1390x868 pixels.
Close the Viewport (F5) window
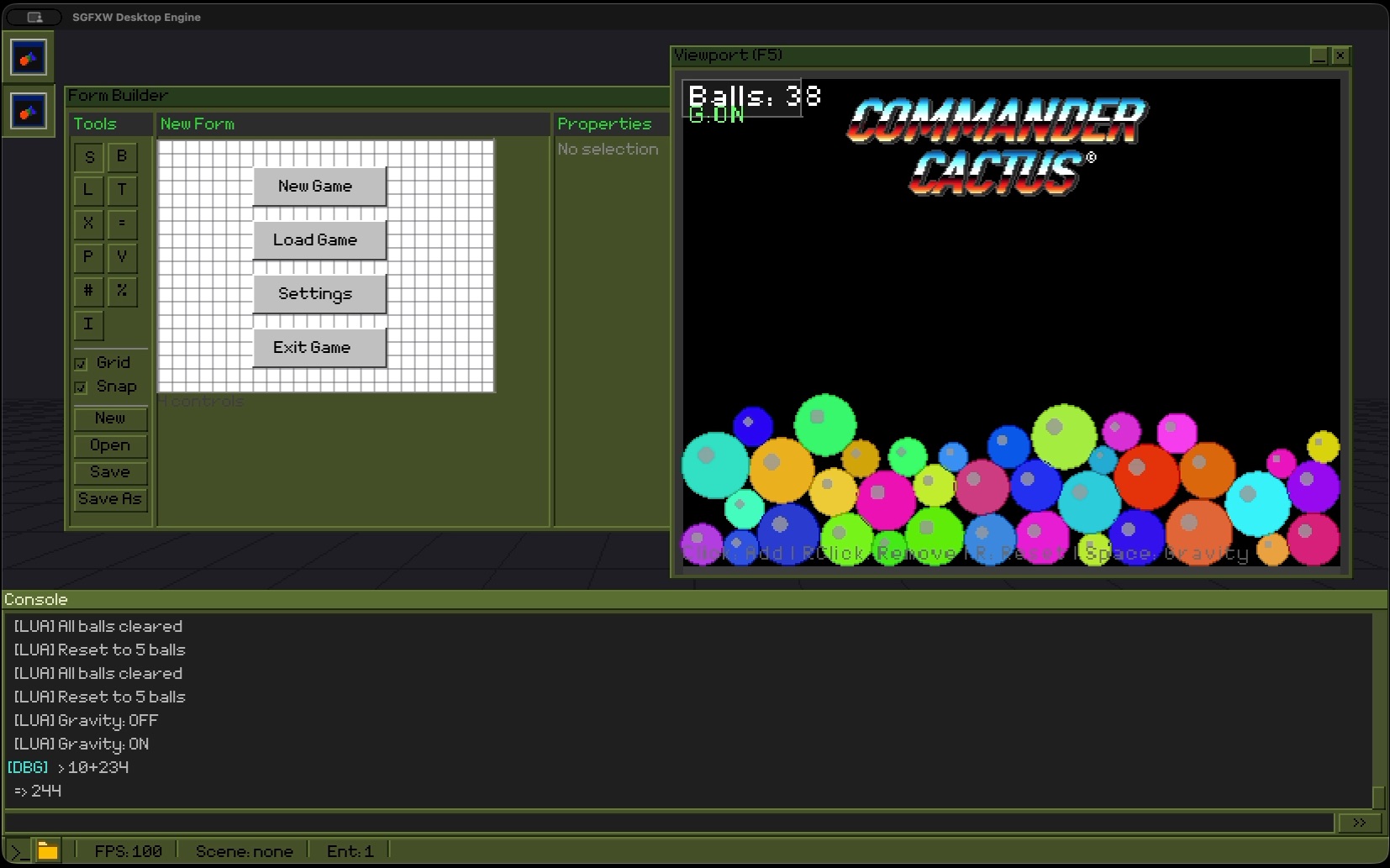click(x=1340, y=55)
